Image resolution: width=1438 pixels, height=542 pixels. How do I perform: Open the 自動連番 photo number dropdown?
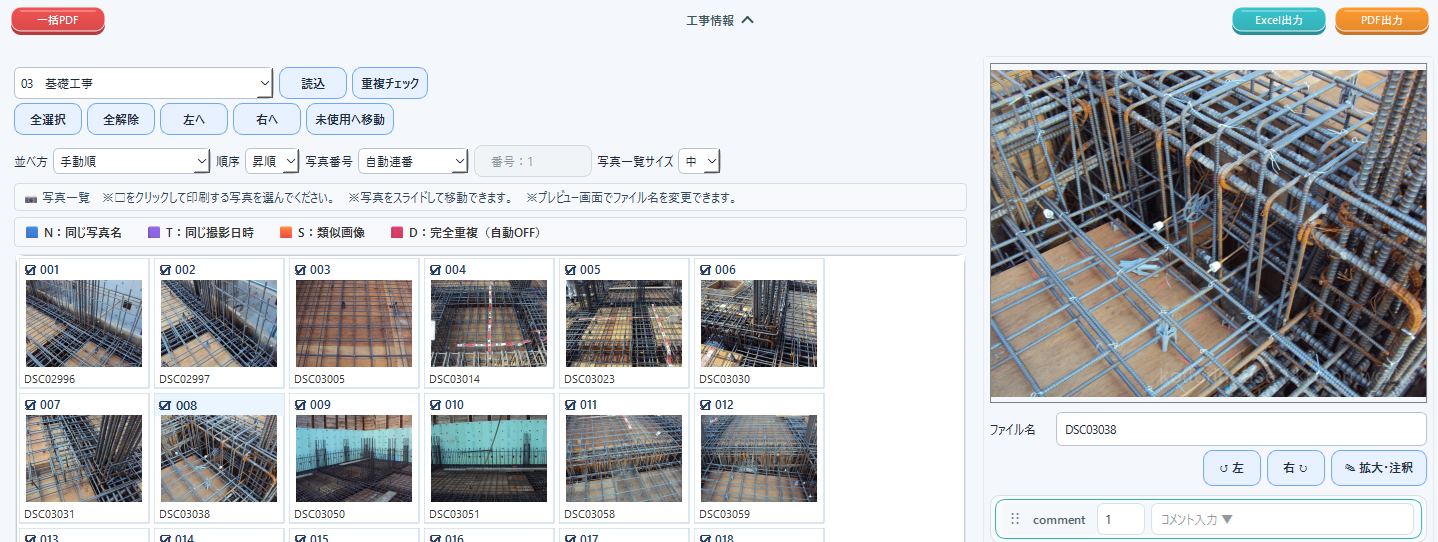413,161
